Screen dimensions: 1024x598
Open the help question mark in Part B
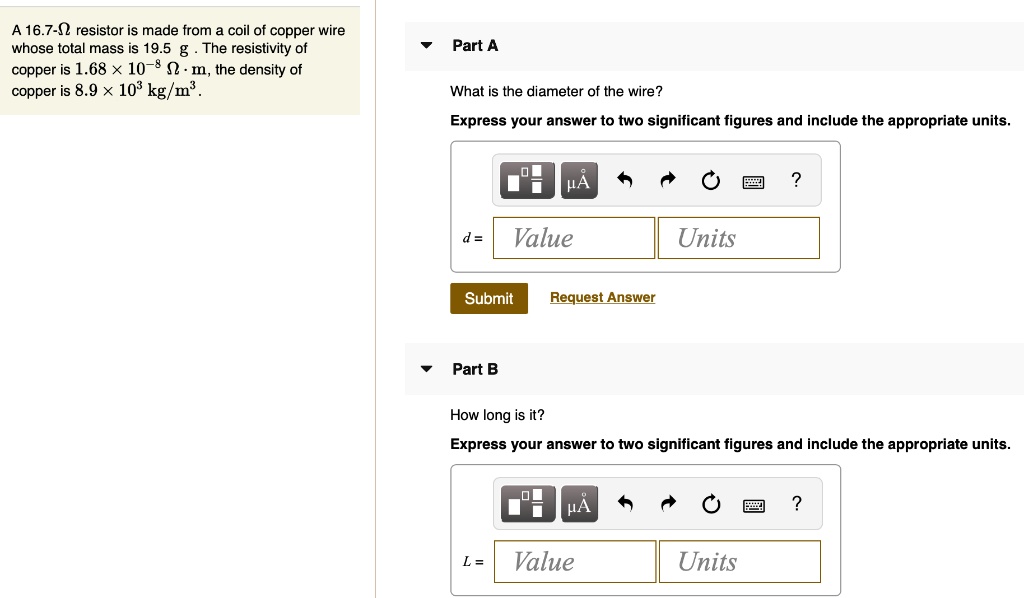[796, 504]
